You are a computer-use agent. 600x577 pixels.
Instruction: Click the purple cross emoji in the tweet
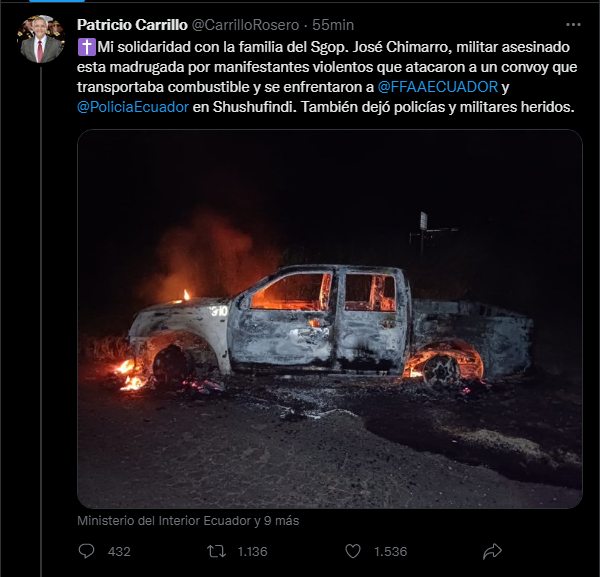click(86, 47)
